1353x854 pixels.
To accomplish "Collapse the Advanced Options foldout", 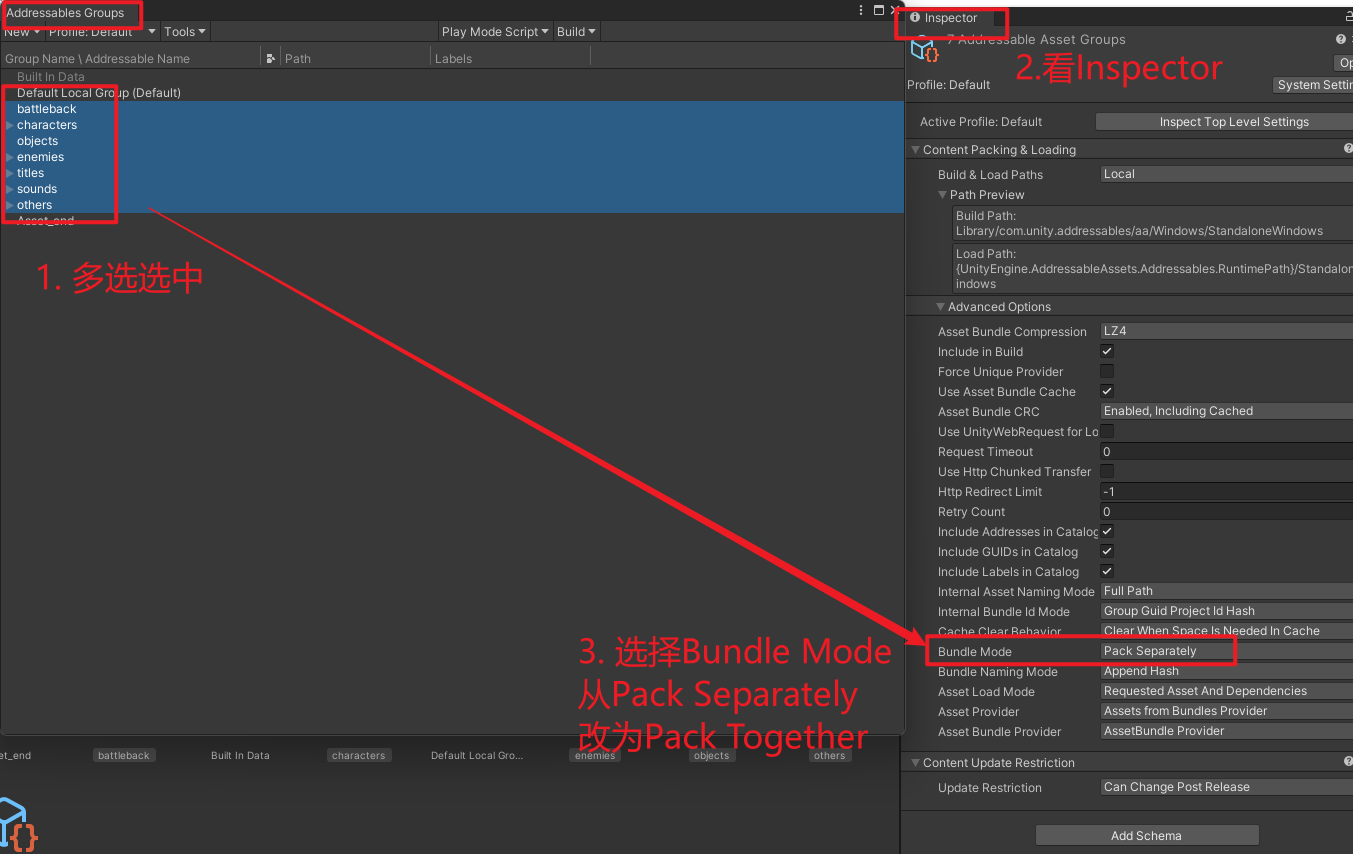I will click(x=941, y=307).
